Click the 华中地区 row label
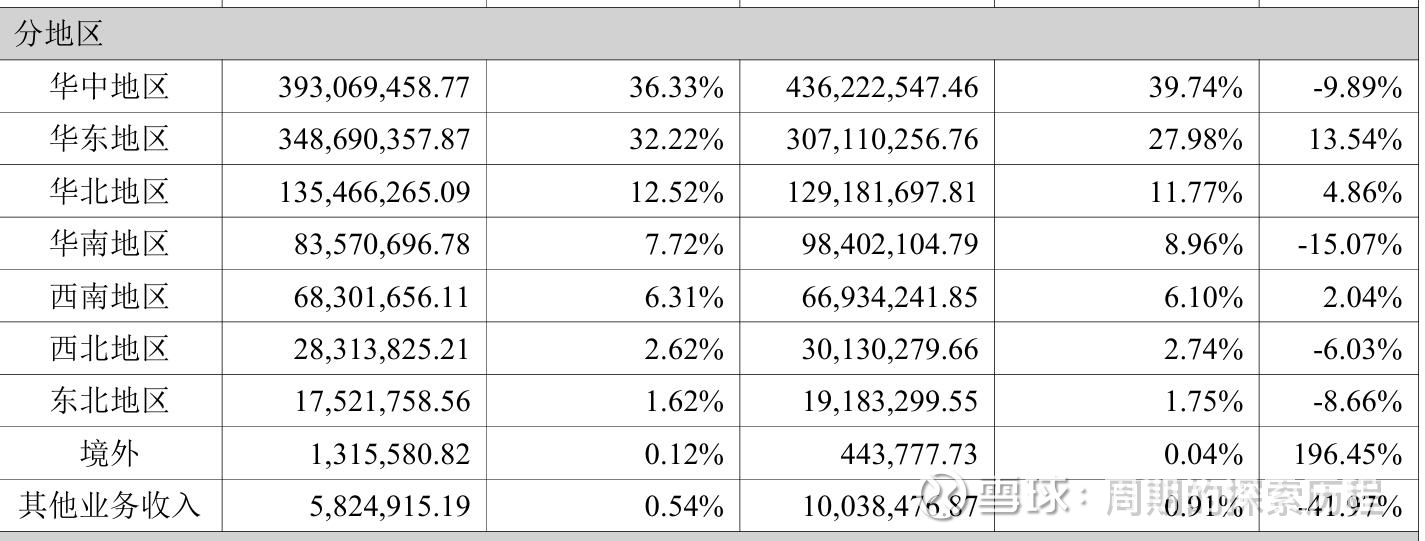The height and width of the screenshot is (541, 1425). (x=110, y=87)
